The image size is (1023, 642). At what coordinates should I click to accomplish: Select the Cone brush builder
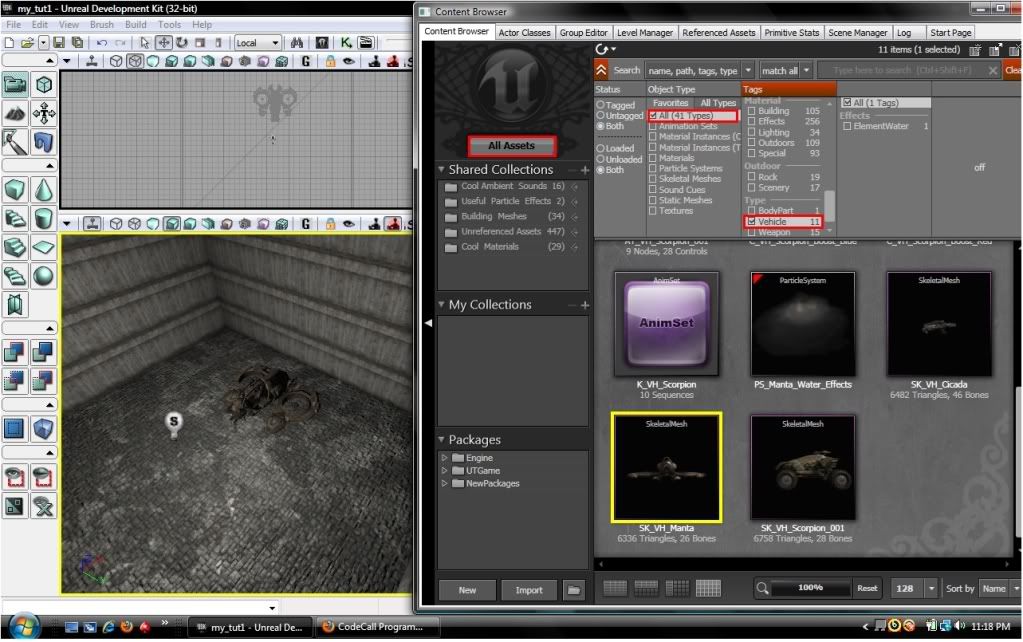coord(44,190)
